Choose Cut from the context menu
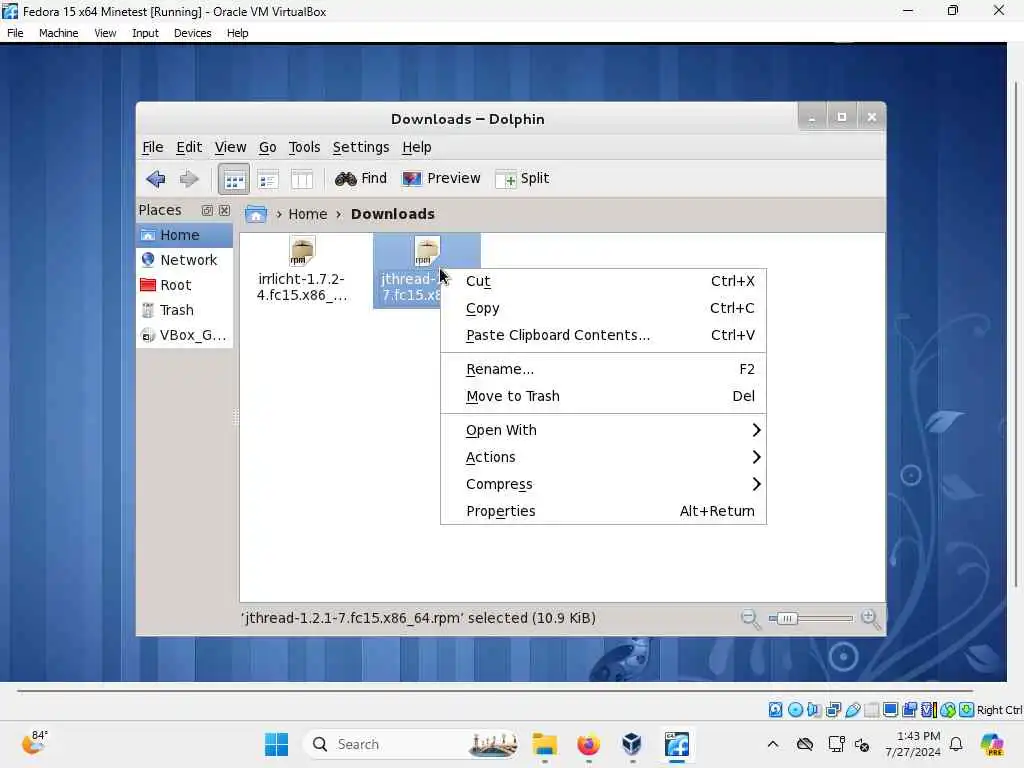Viewport: 1024px width, 768px height. [603, 281]
